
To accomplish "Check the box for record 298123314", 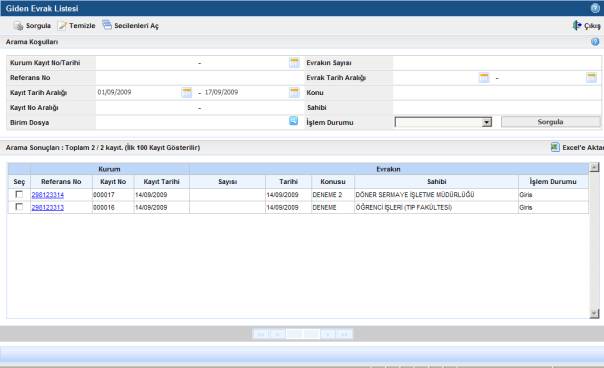I will pyautogui.click(x=19, y=194).
